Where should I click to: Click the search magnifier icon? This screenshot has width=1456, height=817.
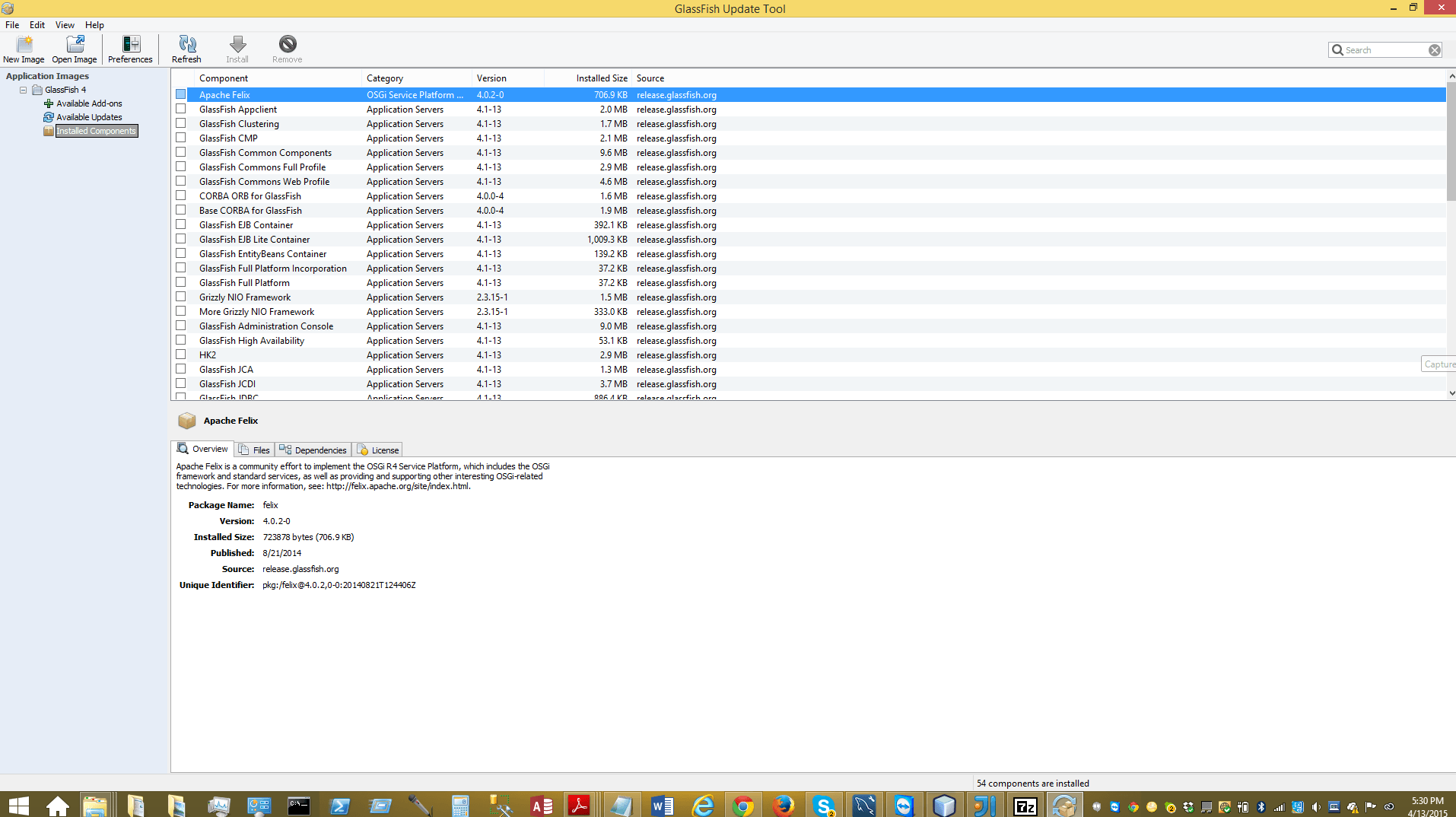click(x=1337, y=50)
